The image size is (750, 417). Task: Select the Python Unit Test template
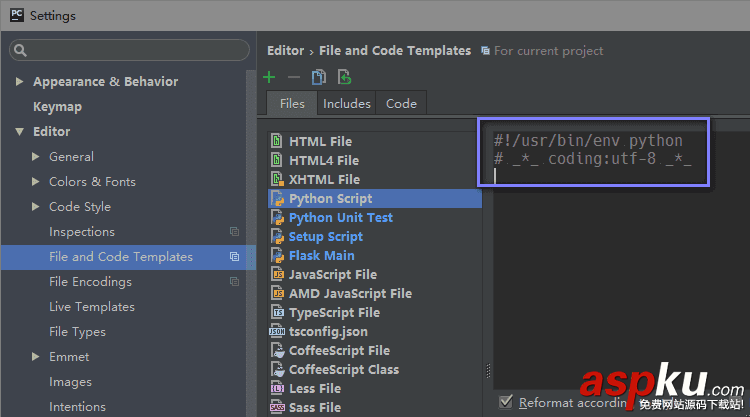point(341,218)
